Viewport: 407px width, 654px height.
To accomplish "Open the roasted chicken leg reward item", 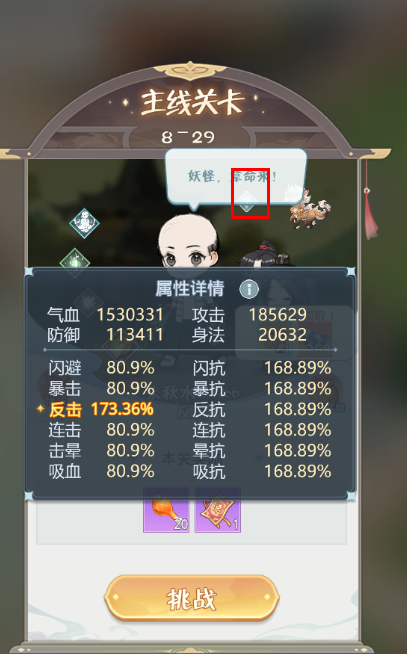I will pyautogui.click(x=166, y=510).
